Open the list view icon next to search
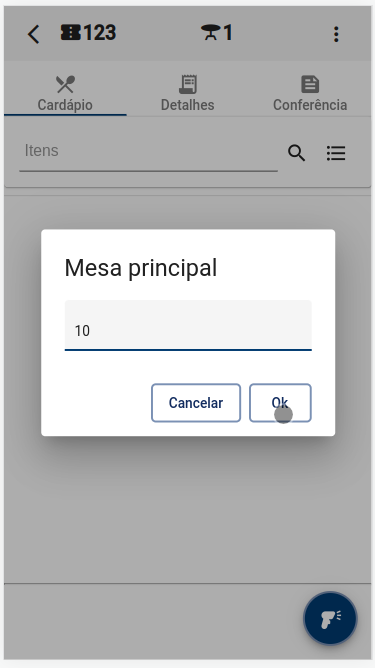 [336, 153]
